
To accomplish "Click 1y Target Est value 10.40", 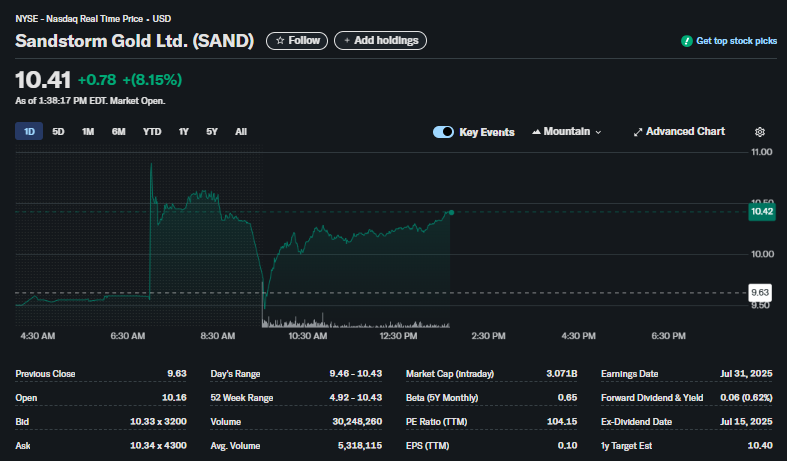I will tap(760, 445).
